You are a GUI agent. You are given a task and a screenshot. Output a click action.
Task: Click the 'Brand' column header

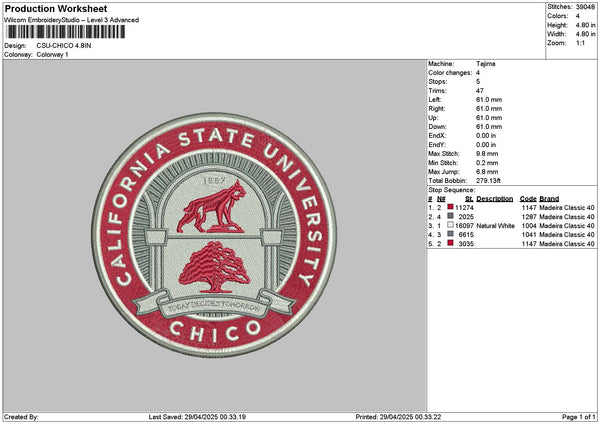point(549,199)
